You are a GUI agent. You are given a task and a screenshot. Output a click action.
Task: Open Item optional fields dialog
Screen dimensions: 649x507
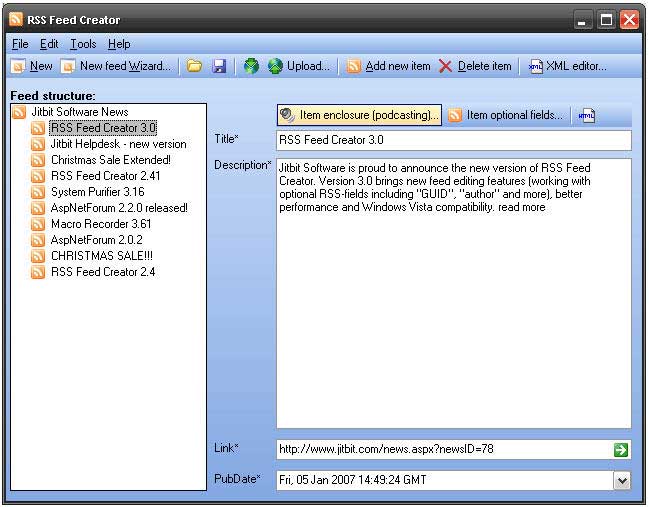click(x=506, y=115)
